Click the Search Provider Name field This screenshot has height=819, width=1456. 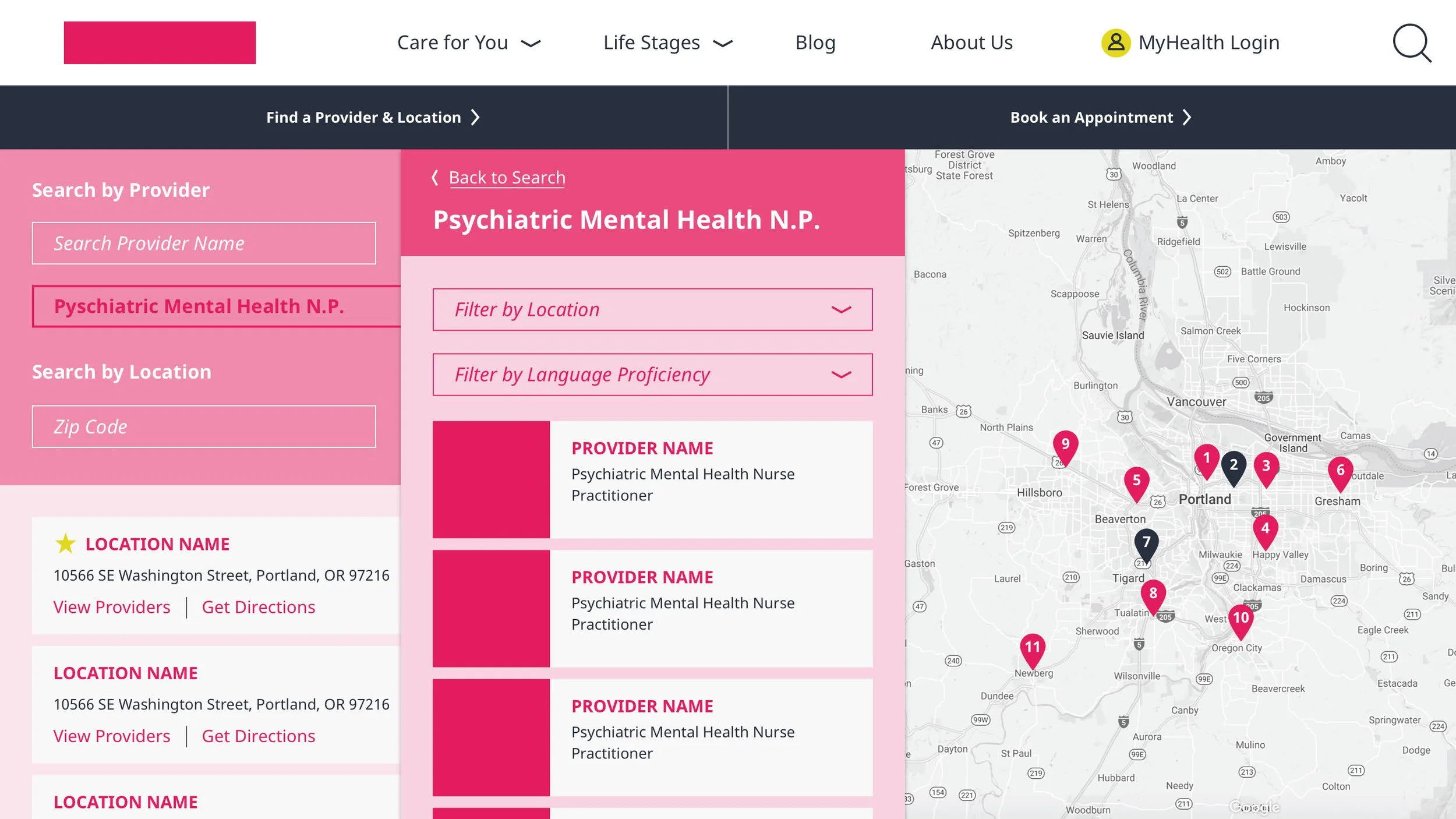pyautogui.click(x=204, y=243)
